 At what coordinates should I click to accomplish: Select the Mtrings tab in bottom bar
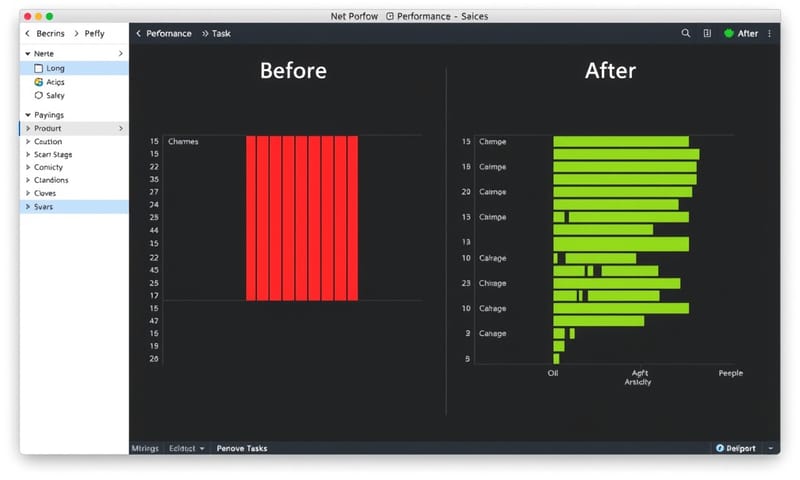[145, 448]
